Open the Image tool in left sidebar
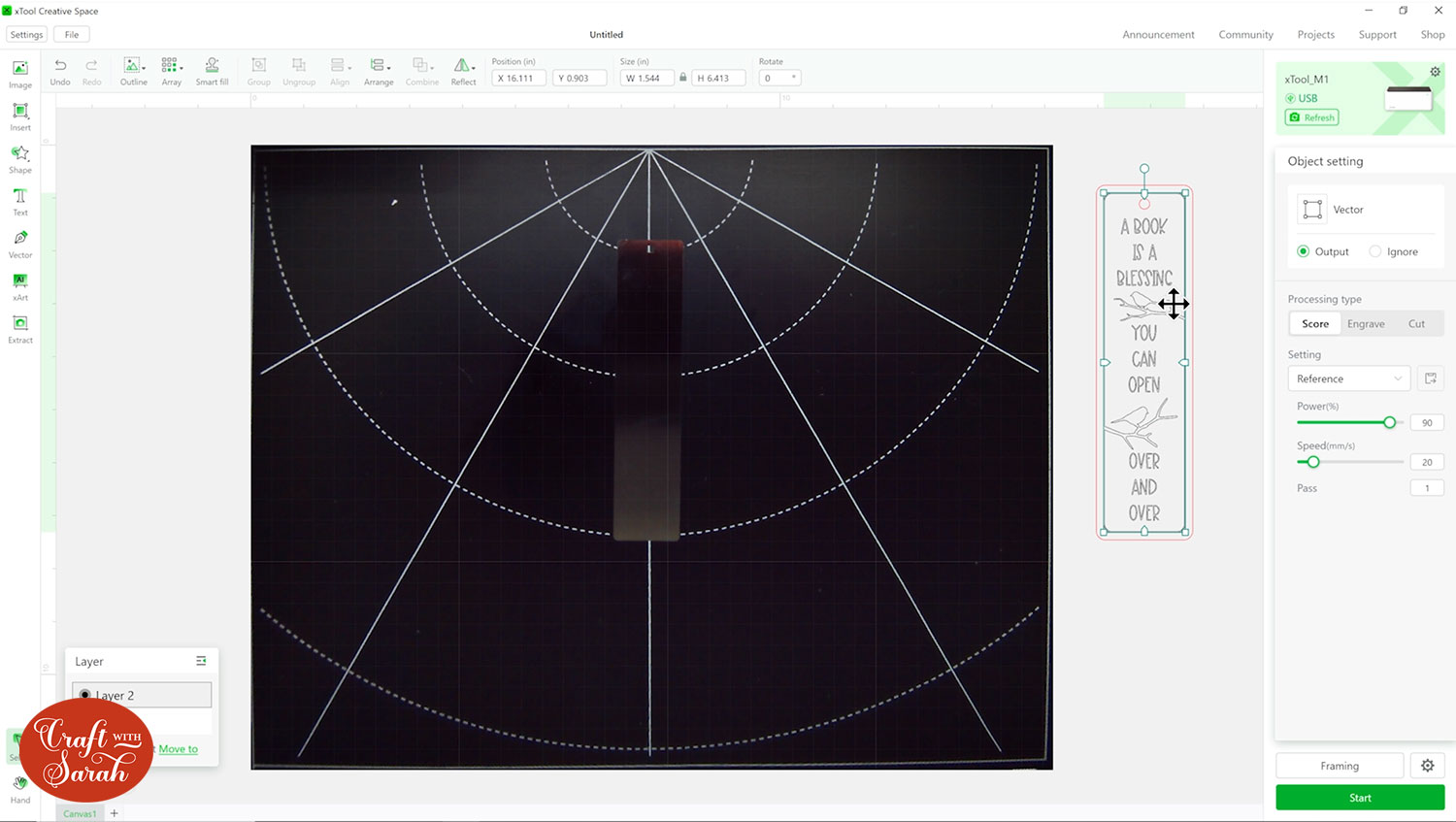1456x822 pixels. point(20,75)
